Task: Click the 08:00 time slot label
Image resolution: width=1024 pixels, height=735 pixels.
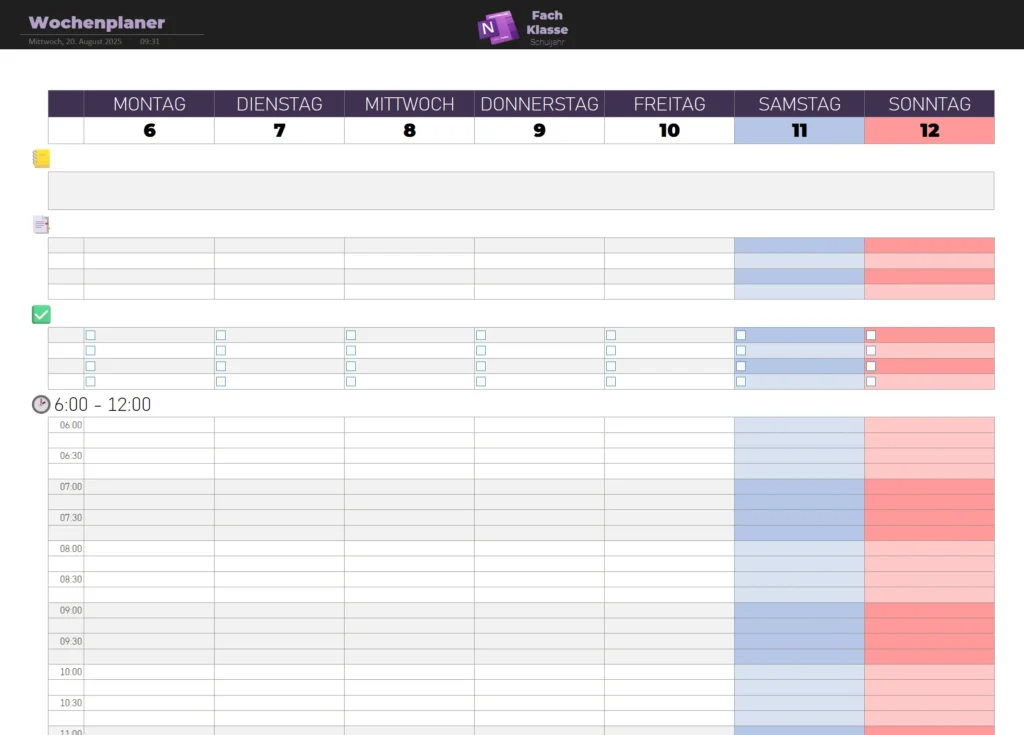Action: click(x=70, y=549)
